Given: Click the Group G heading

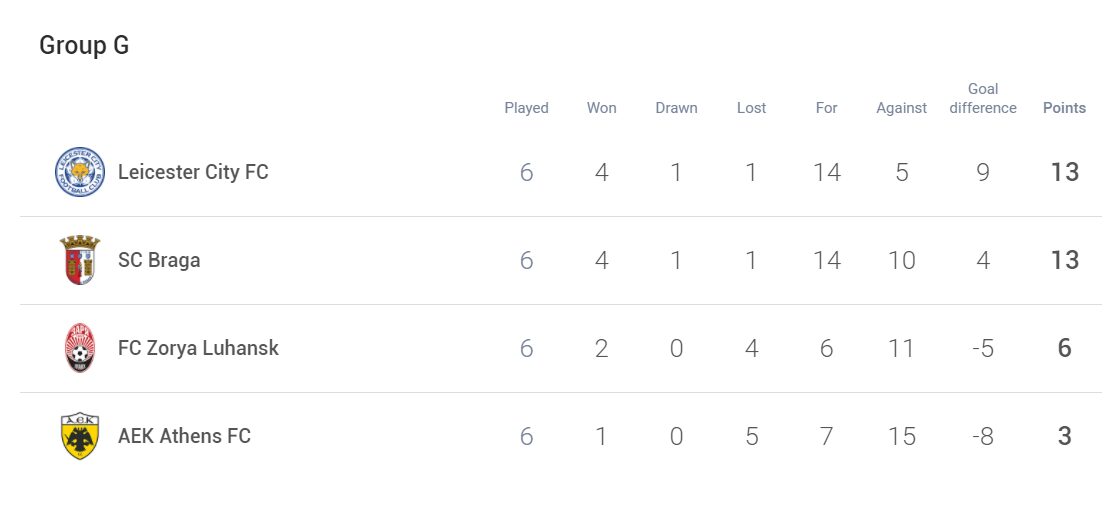Looking at the screenshot, I should coord(84,45).
